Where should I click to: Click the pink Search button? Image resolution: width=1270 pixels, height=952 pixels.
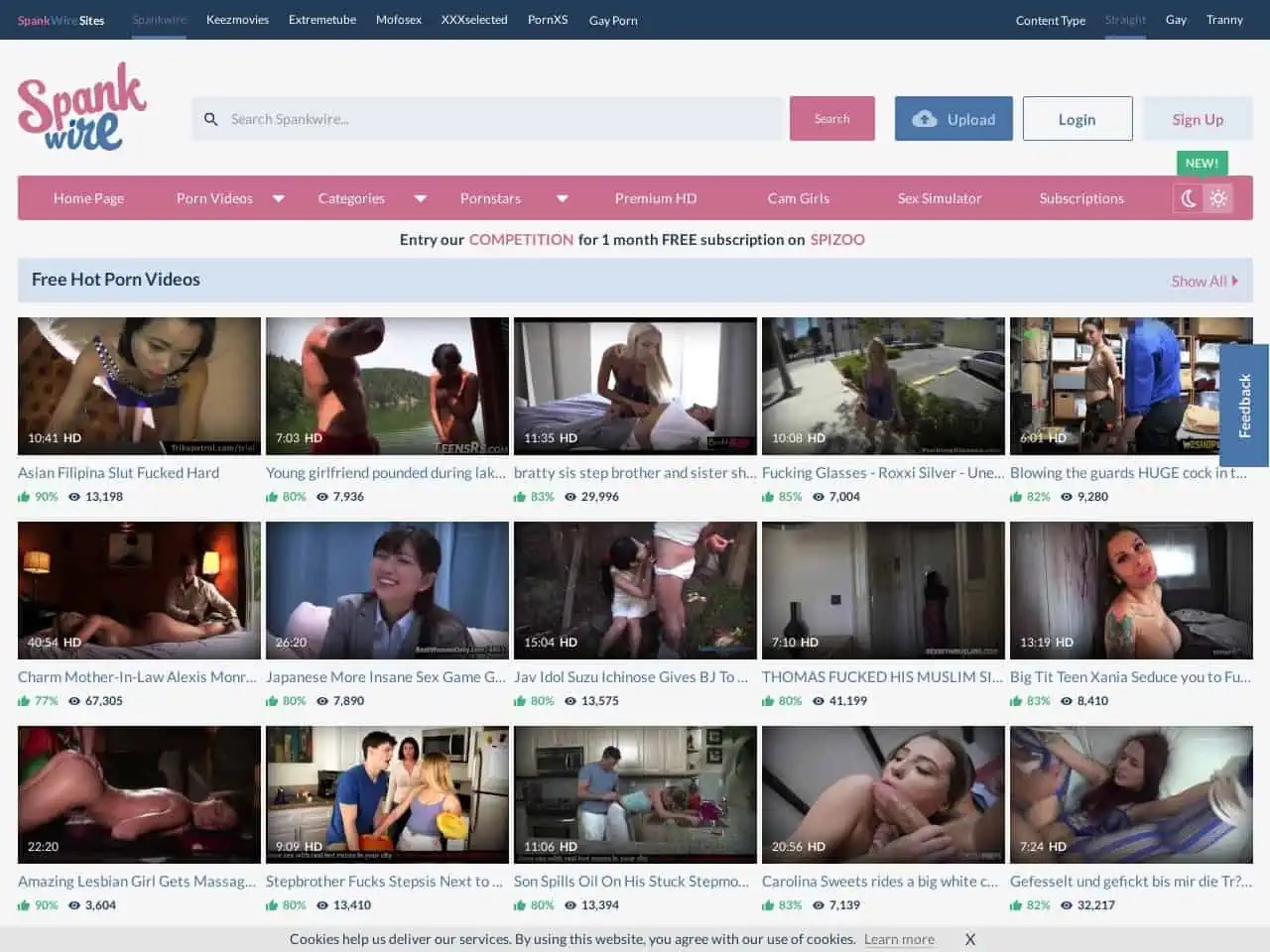point(831,119)
